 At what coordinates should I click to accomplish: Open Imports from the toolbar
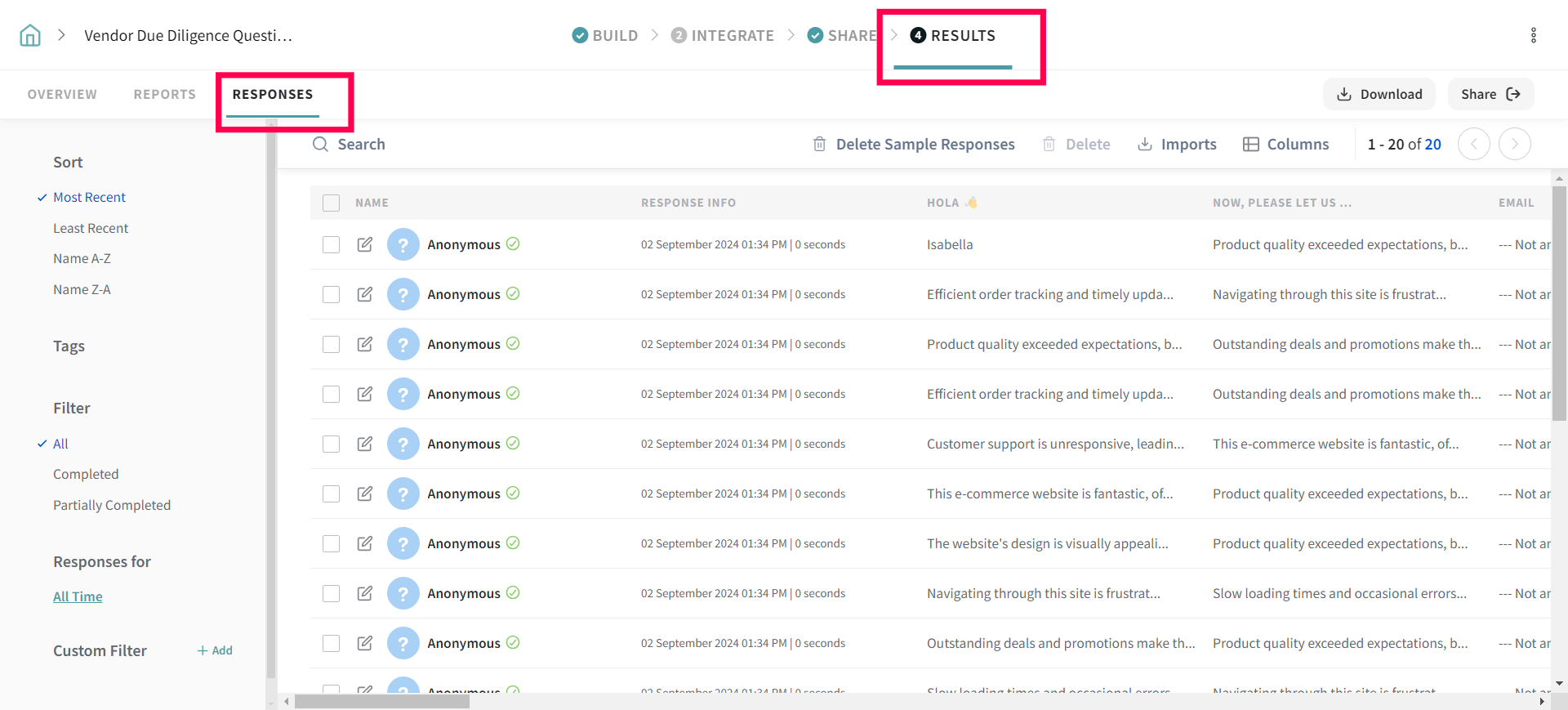click(1177, 145)
